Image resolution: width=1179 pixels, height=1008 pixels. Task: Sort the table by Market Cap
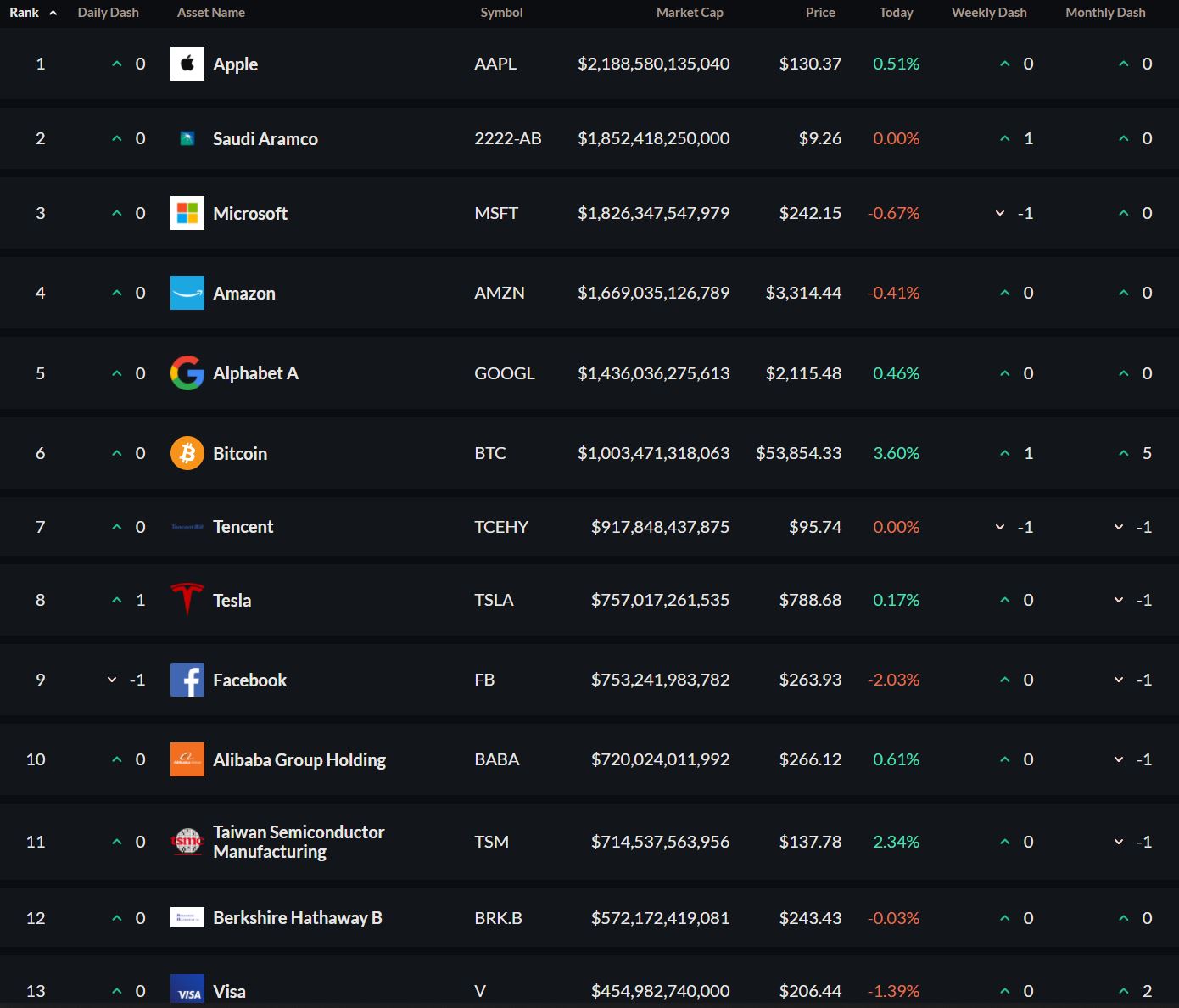click(x=689, y=13)
